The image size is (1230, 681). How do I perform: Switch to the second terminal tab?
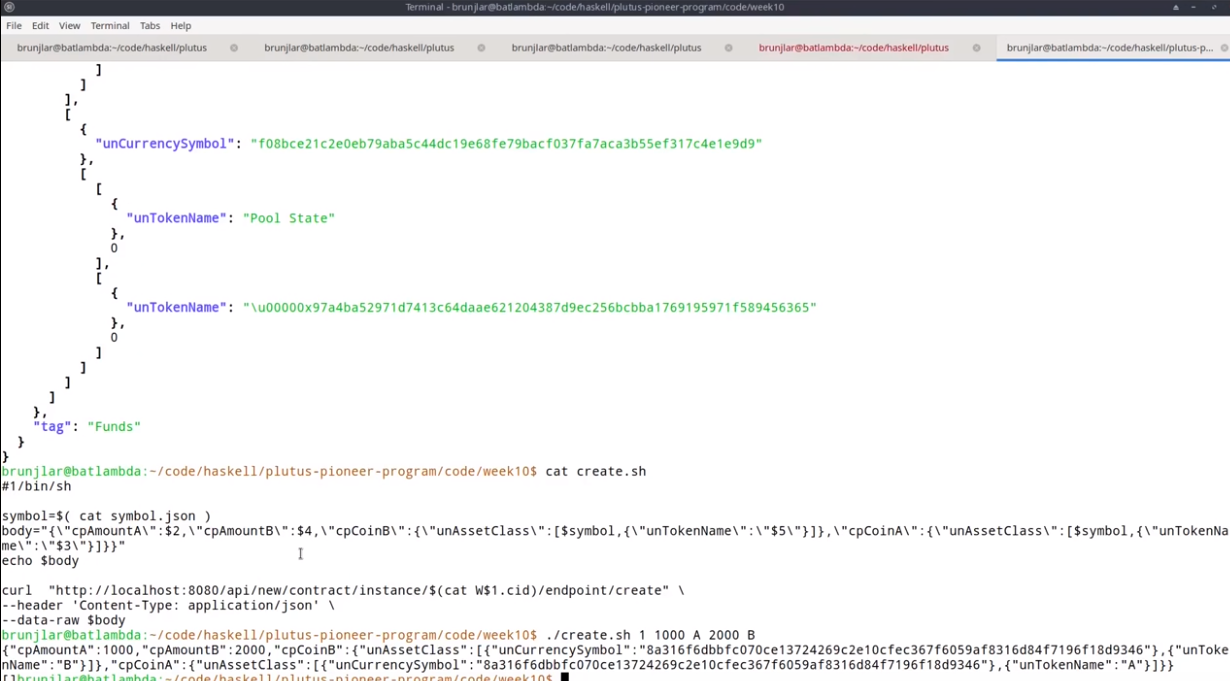point(359,48)
